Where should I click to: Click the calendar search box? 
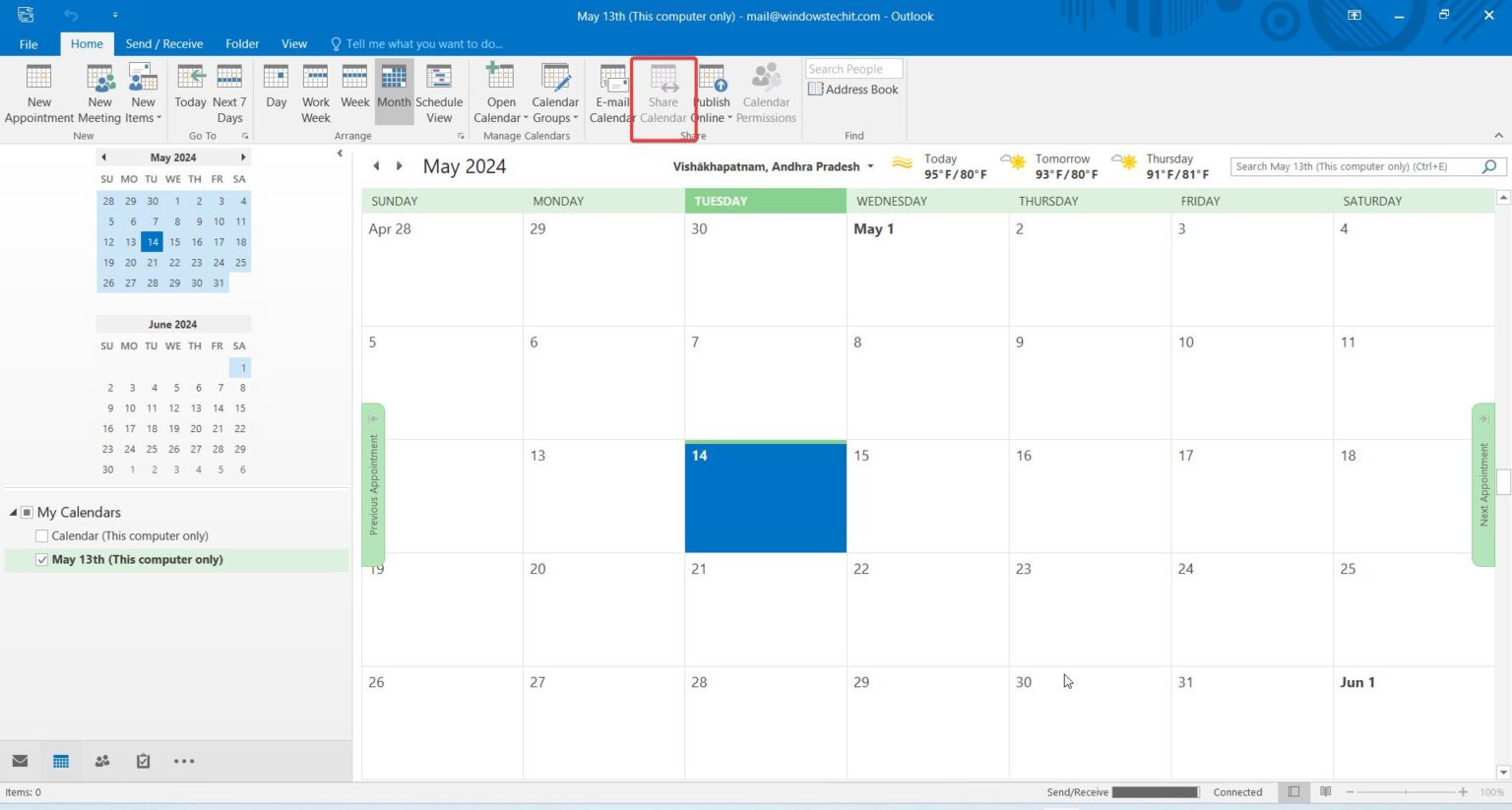[1358, 166]
